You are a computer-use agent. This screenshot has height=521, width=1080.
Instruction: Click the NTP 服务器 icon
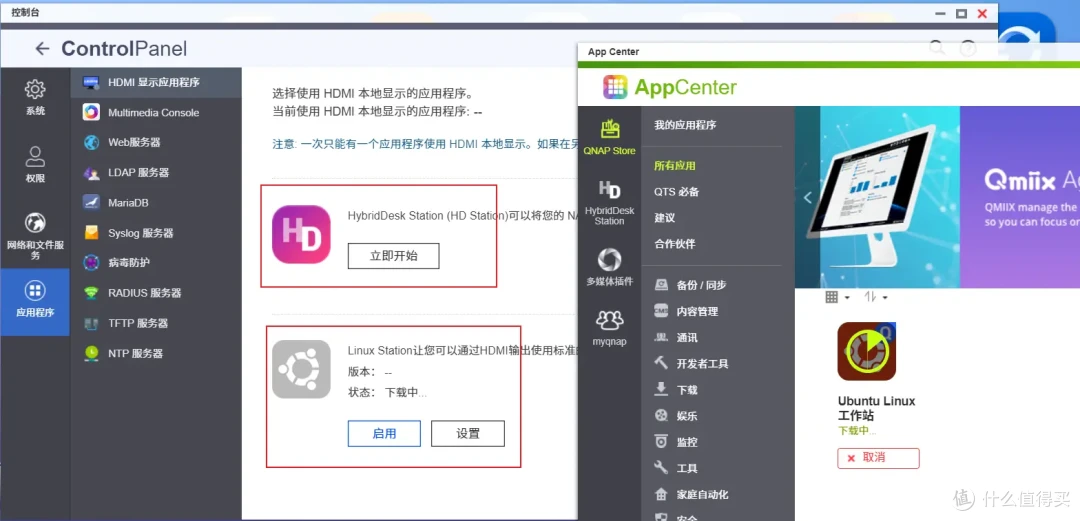tap(91, 353)
